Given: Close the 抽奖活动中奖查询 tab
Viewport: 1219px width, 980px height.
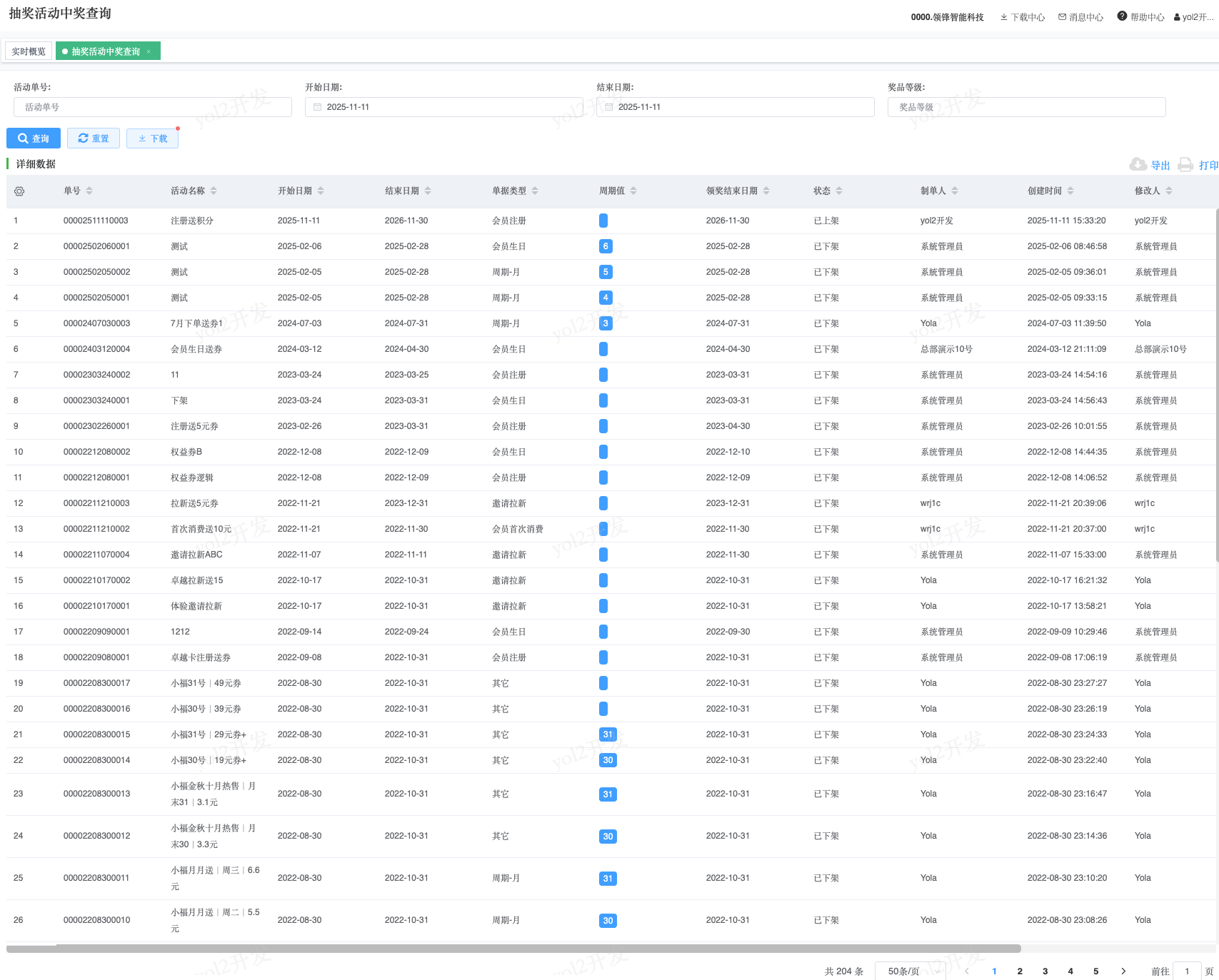Looking at the screenshot, I should pos(149,51).
